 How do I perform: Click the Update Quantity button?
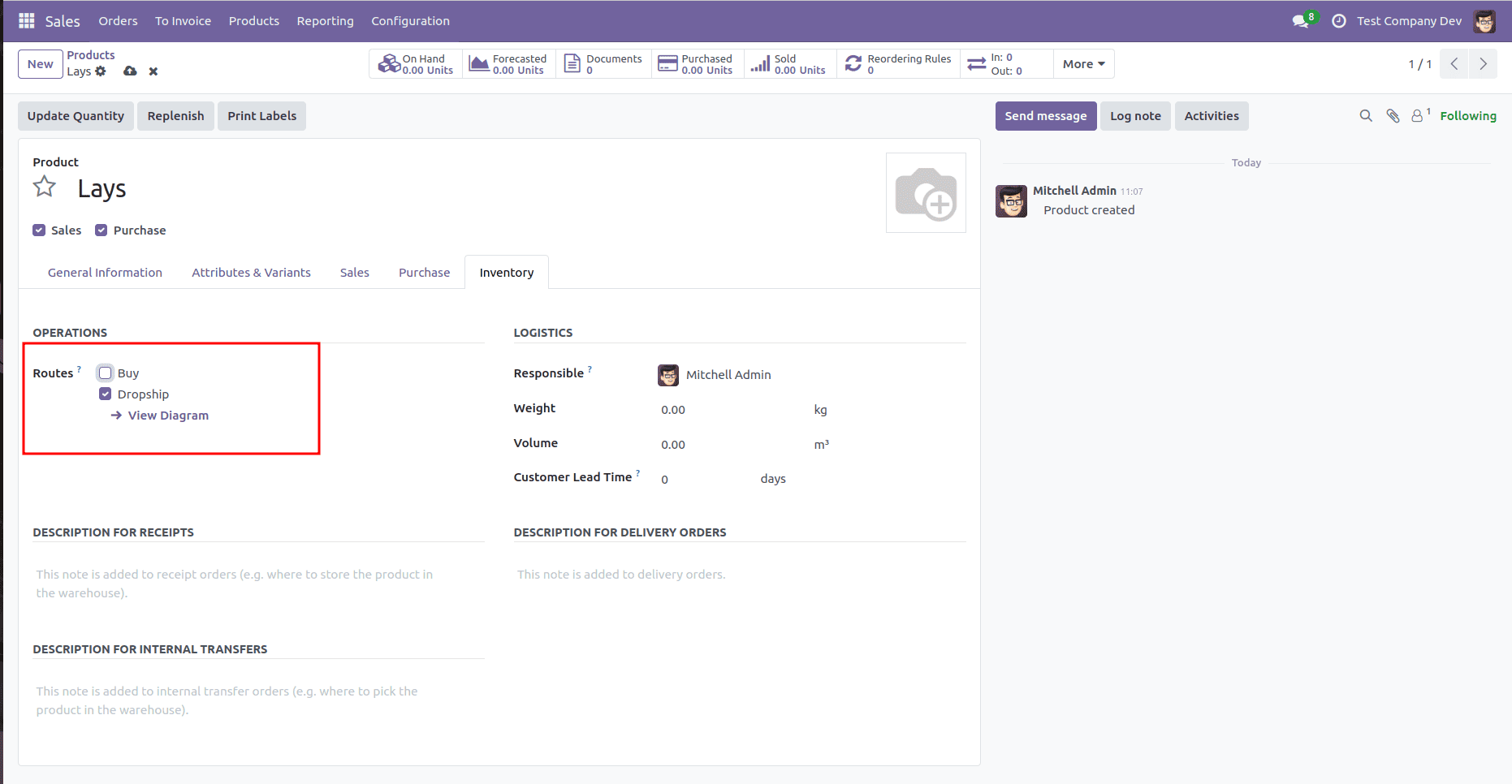point(76,116)
